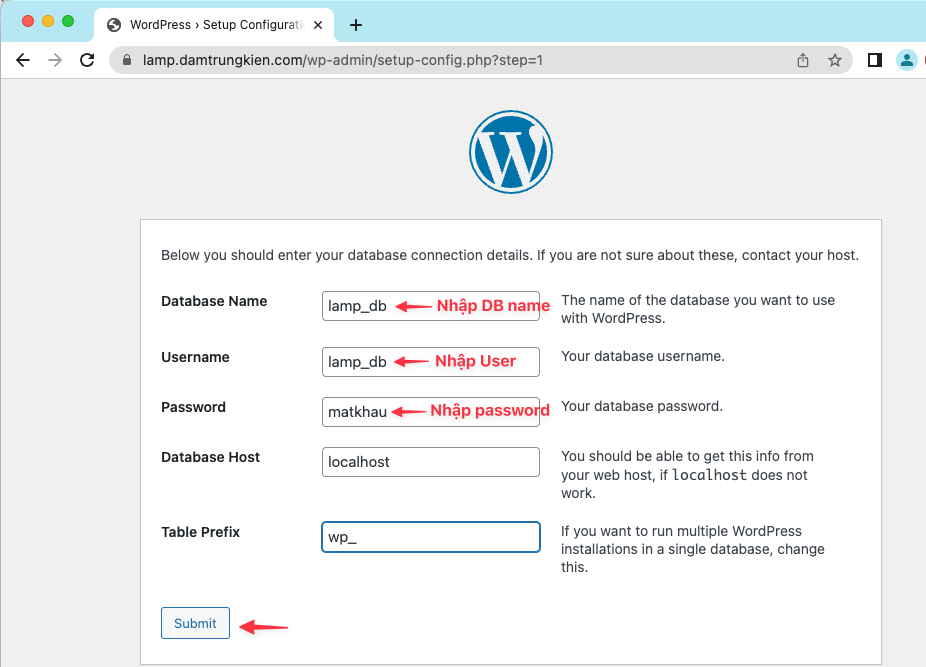
Task: Click the Database Name label
Action: tap(214, 301)
